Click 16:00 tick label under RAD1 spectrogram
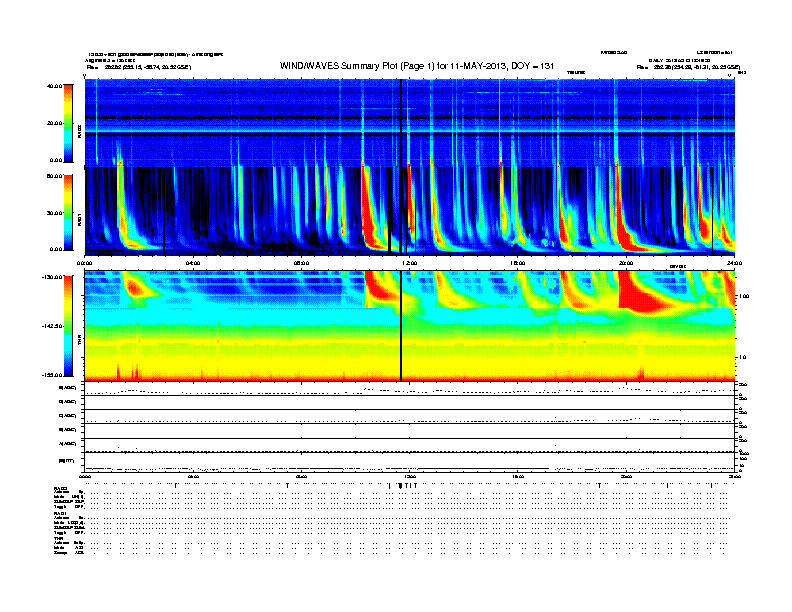The image size is (792, 612). point(518,263)
